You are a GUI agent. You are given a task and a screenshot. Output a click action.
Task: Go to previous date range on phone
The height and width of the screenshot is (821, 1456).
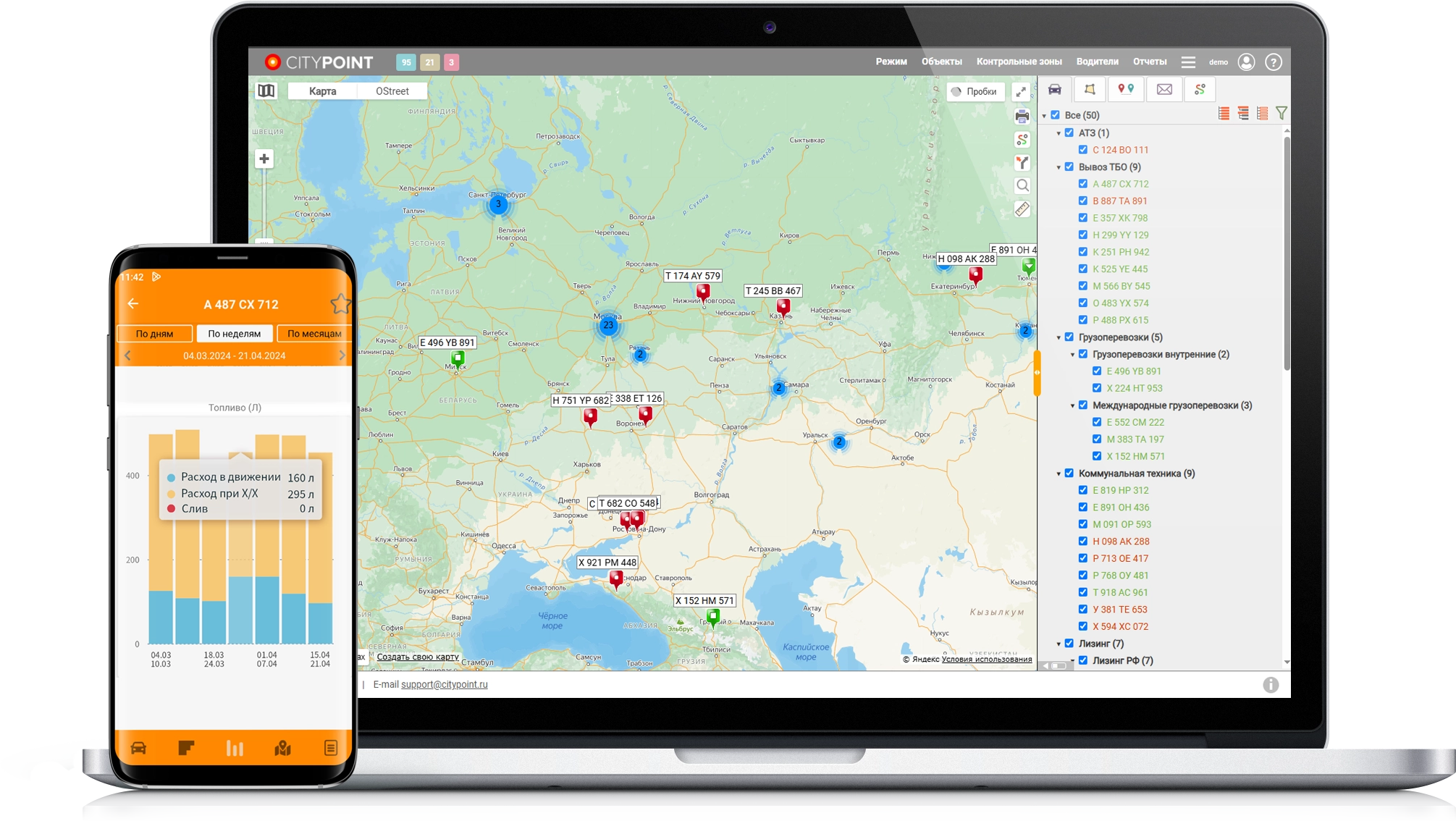pos(127,355)
